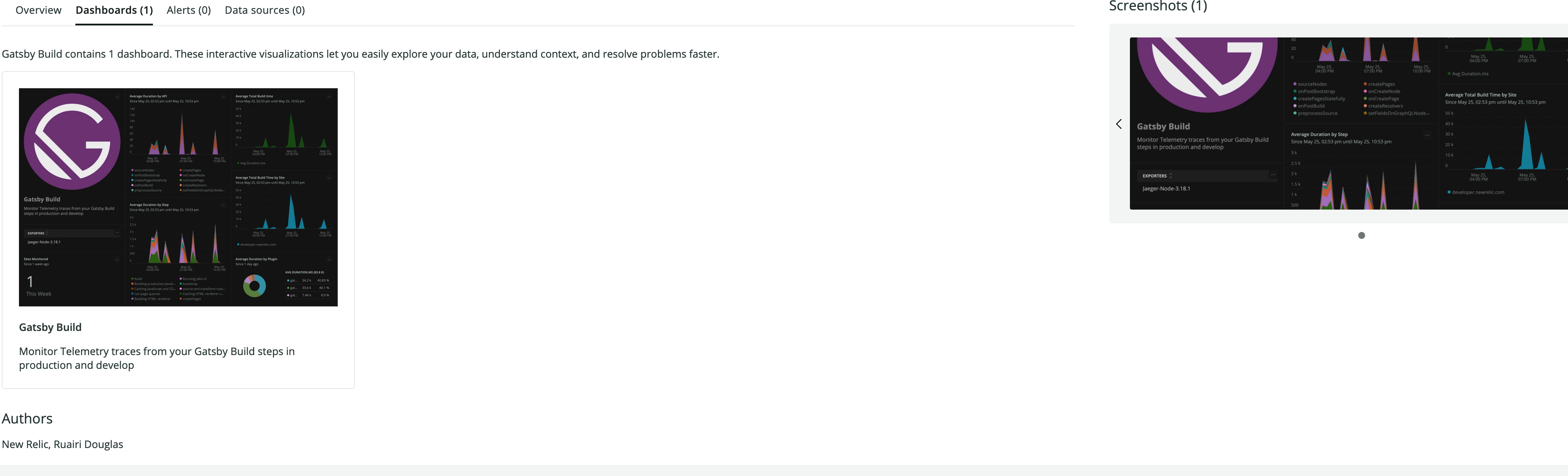Viewport: 1568px width, 476px height.
Task: Expand the truncated setFieldsOnGraphQLNode legend entry
Action: coord(203,190)
